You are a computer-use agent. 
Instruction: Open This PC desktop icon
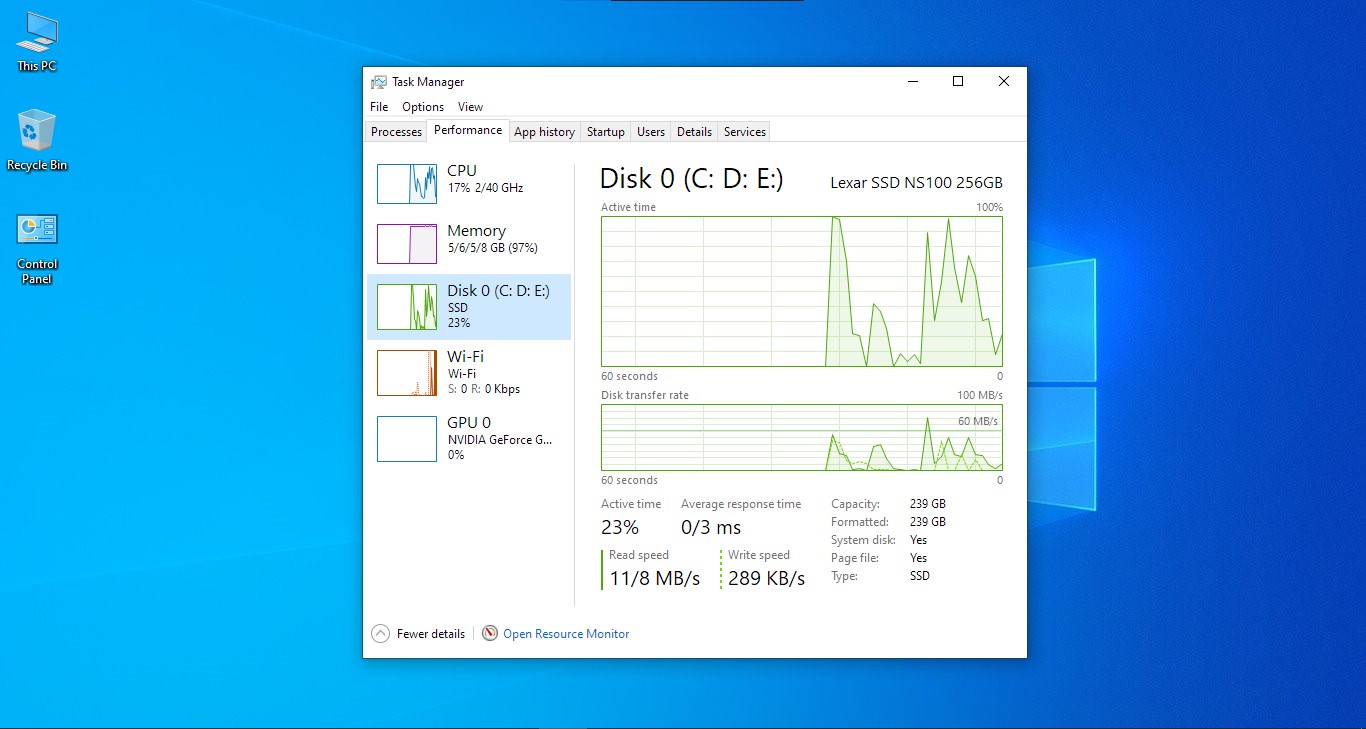pyautogui.click(x=37, y=41)
